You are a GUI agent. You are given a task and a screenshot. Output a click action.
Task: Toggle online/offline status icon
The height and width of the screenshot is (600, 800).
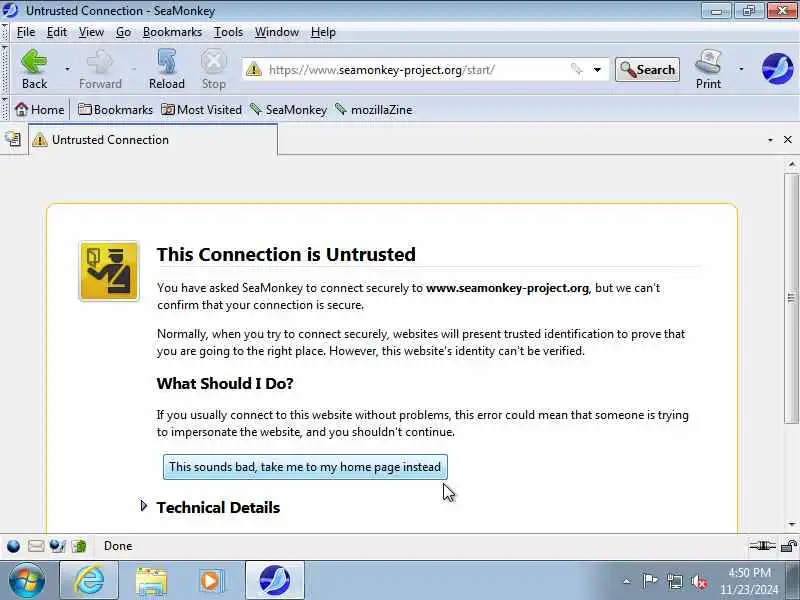762,546
